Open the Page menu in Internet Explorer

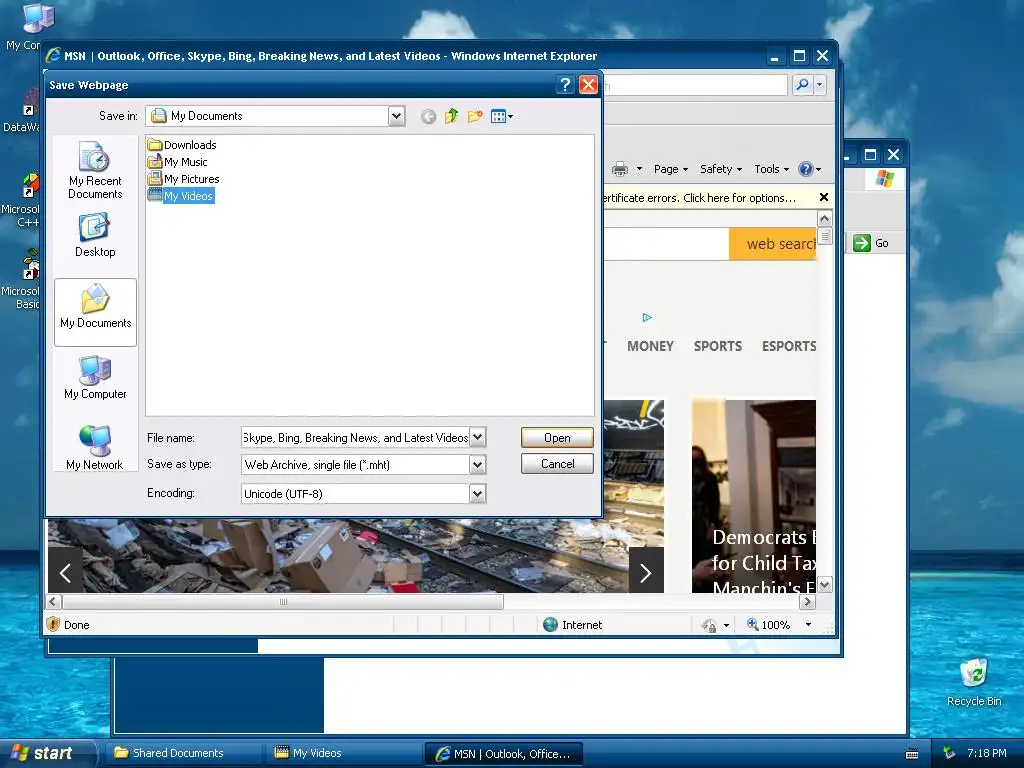click(671, 169)
